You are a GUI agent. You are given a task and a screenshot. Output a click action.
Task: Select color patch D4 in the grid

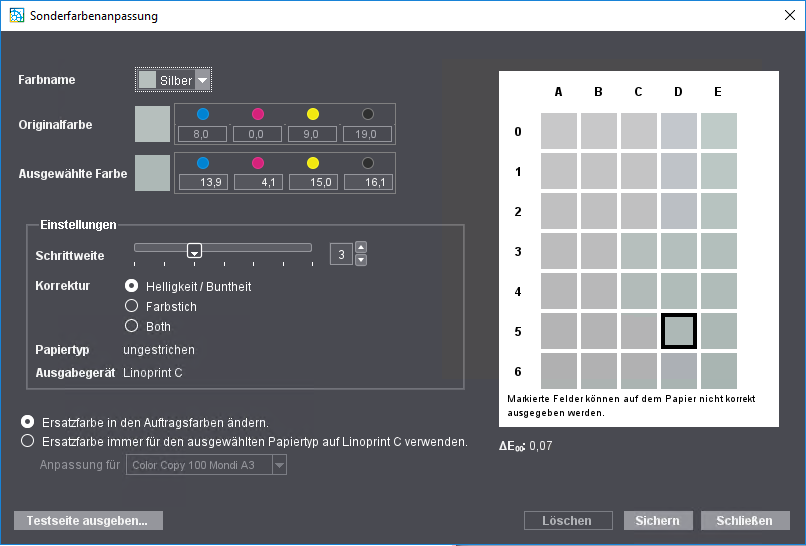(x=679, y=291)
